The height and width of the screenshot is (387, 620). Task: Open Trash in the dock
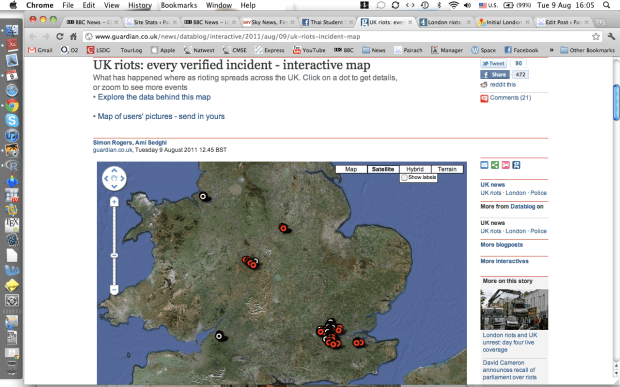[12, 368]
